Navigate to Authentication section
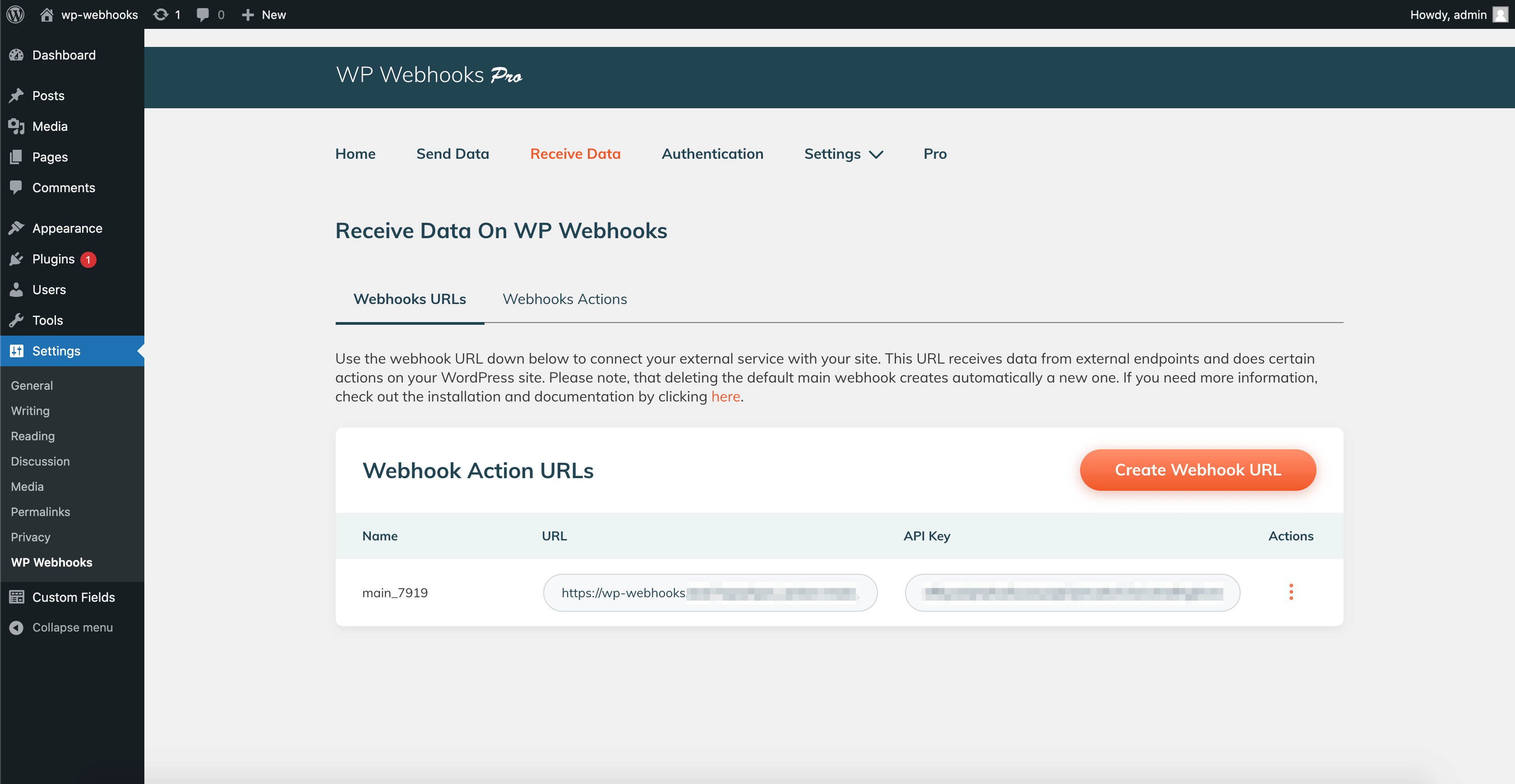 pos(712,153)
